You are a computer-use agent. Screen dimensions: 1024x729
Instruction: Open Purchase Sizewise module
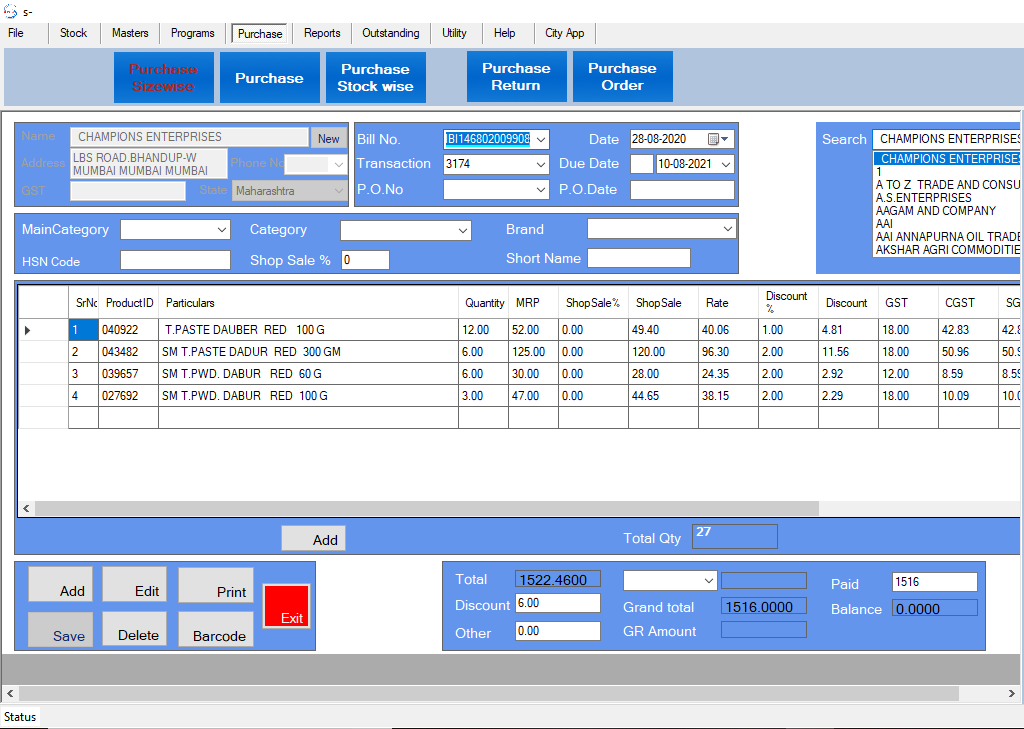tap(163, 77)
